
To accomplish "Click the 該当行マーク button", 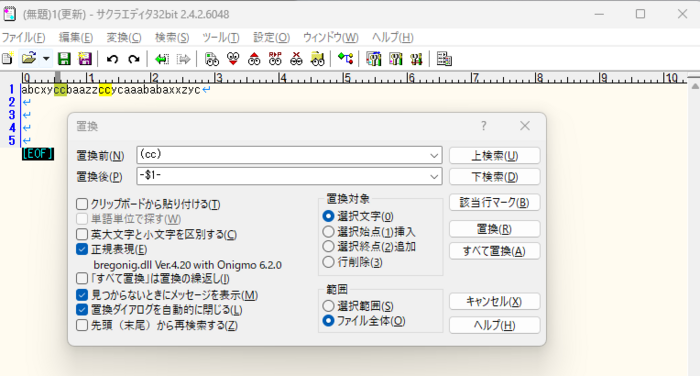I will pos(495,202).
